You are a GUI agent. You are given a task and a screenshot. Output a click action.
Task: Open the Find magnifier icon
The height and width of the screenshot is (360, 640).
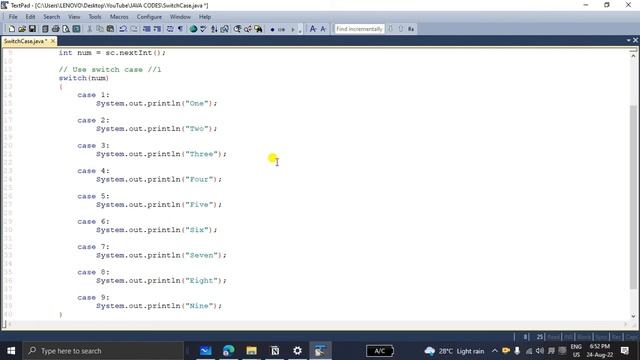237,29
